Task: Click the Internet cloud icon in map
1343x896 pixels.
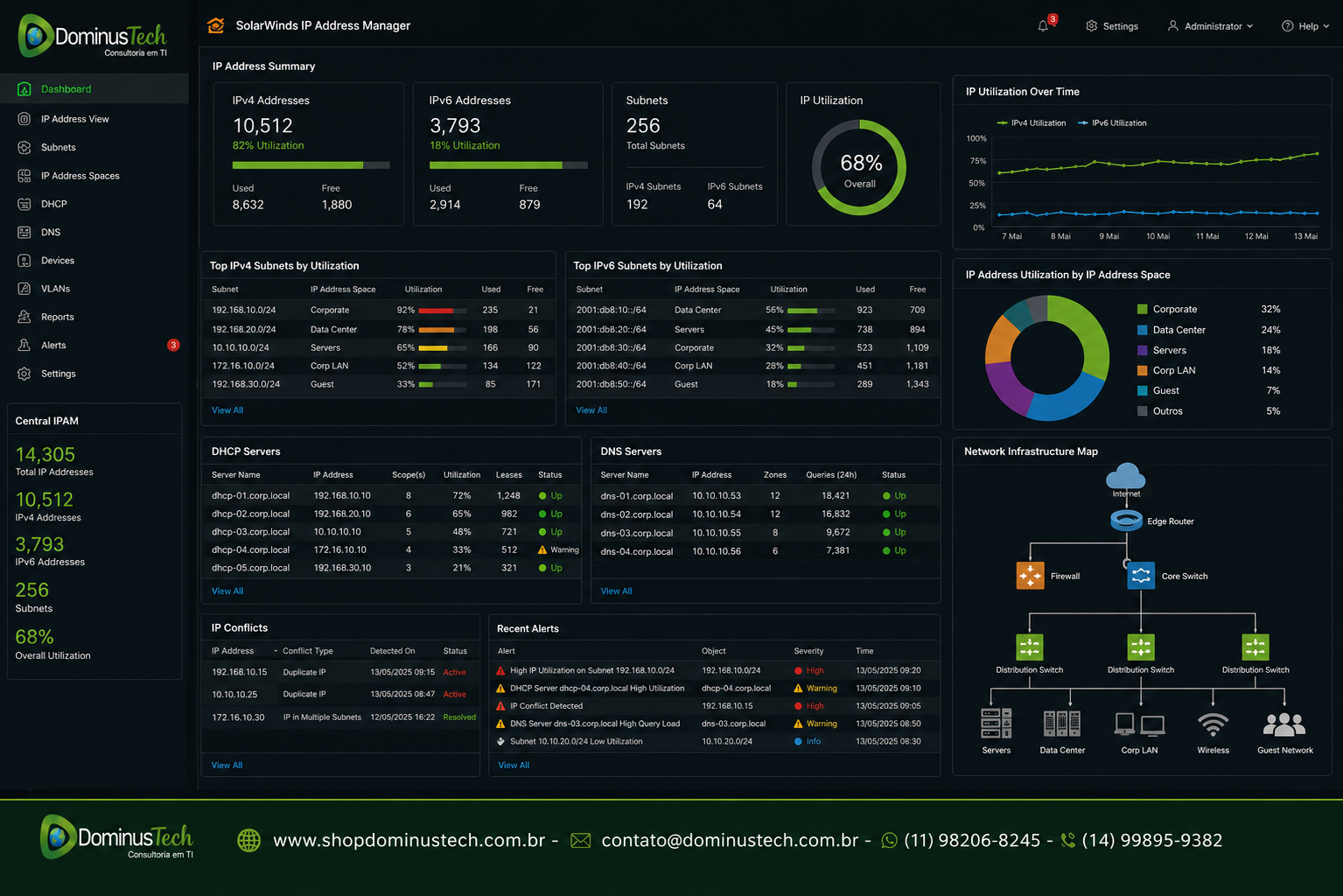Action: [x=1126, y=476]
